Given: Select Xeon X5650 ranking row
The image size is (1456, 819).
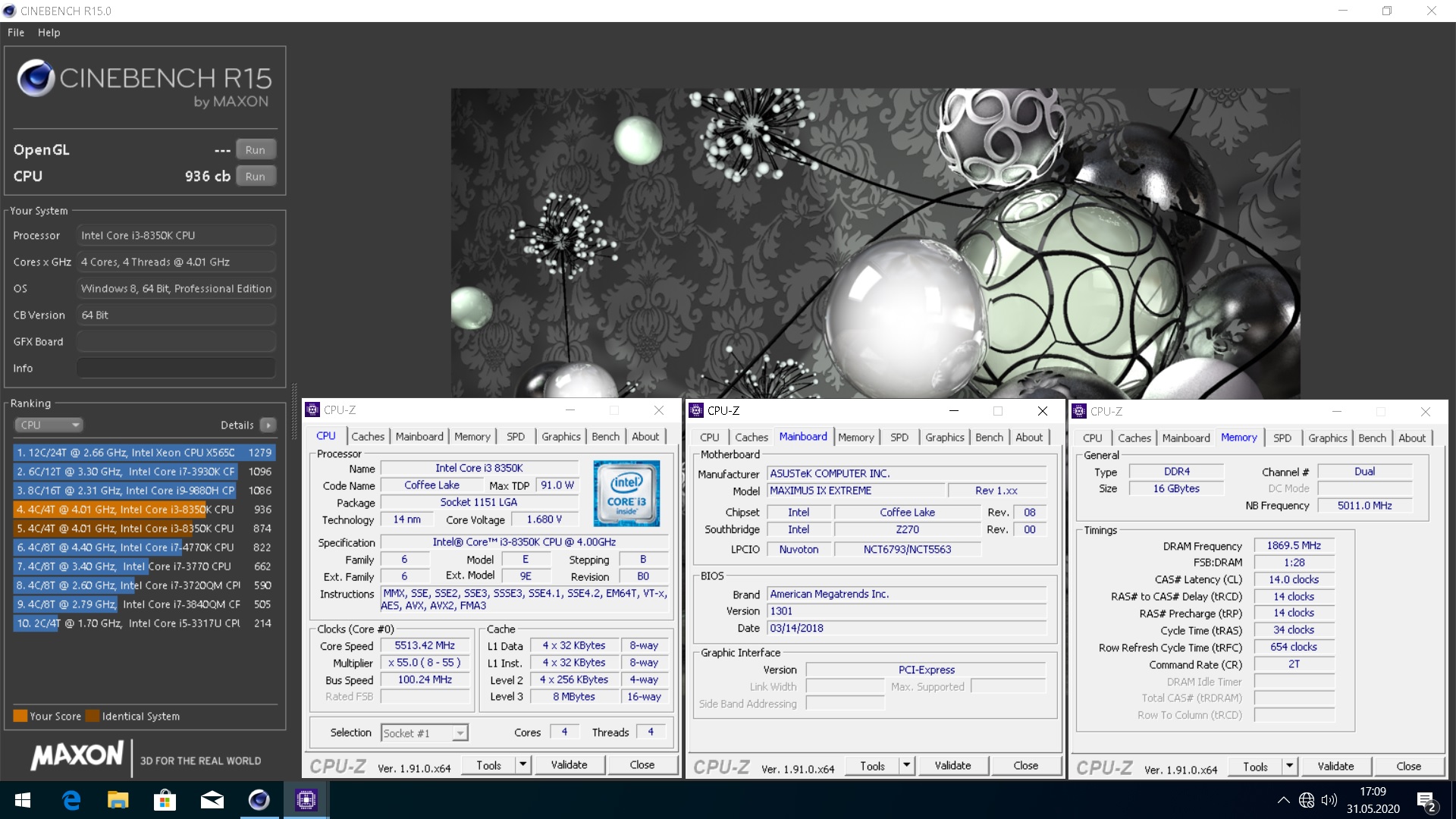Looking at the screenshot, I should click(144, 453).
